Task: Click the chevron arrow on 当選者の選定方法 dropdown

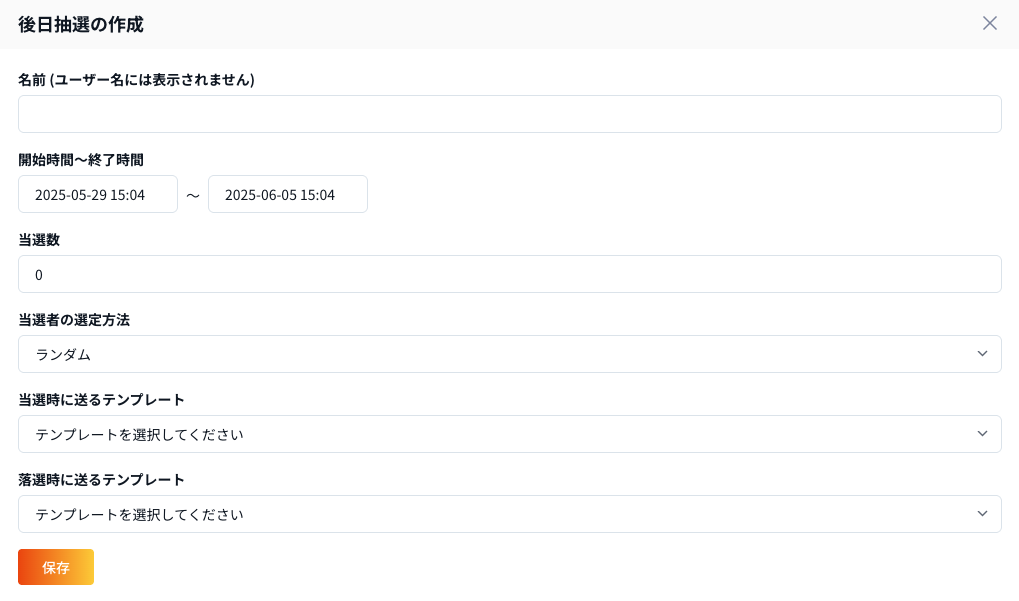Action: click(x=982, y=354)
